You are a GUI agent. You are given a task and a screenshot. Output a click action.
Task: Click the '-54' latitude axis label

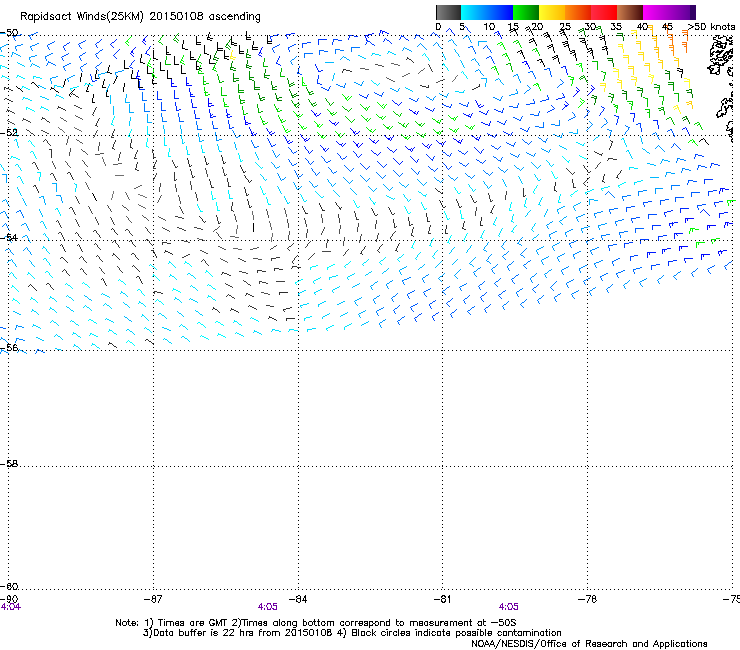(x=9, y=237)
